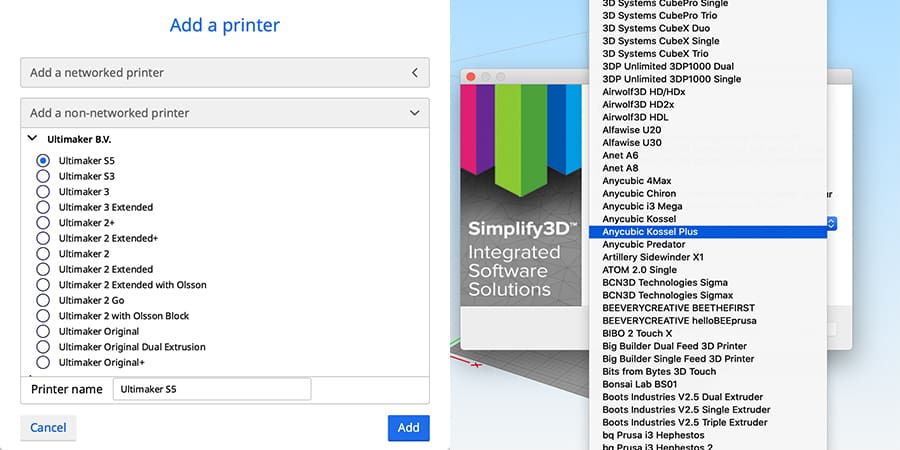Select Anycubic i3 Mega entry

708,206
